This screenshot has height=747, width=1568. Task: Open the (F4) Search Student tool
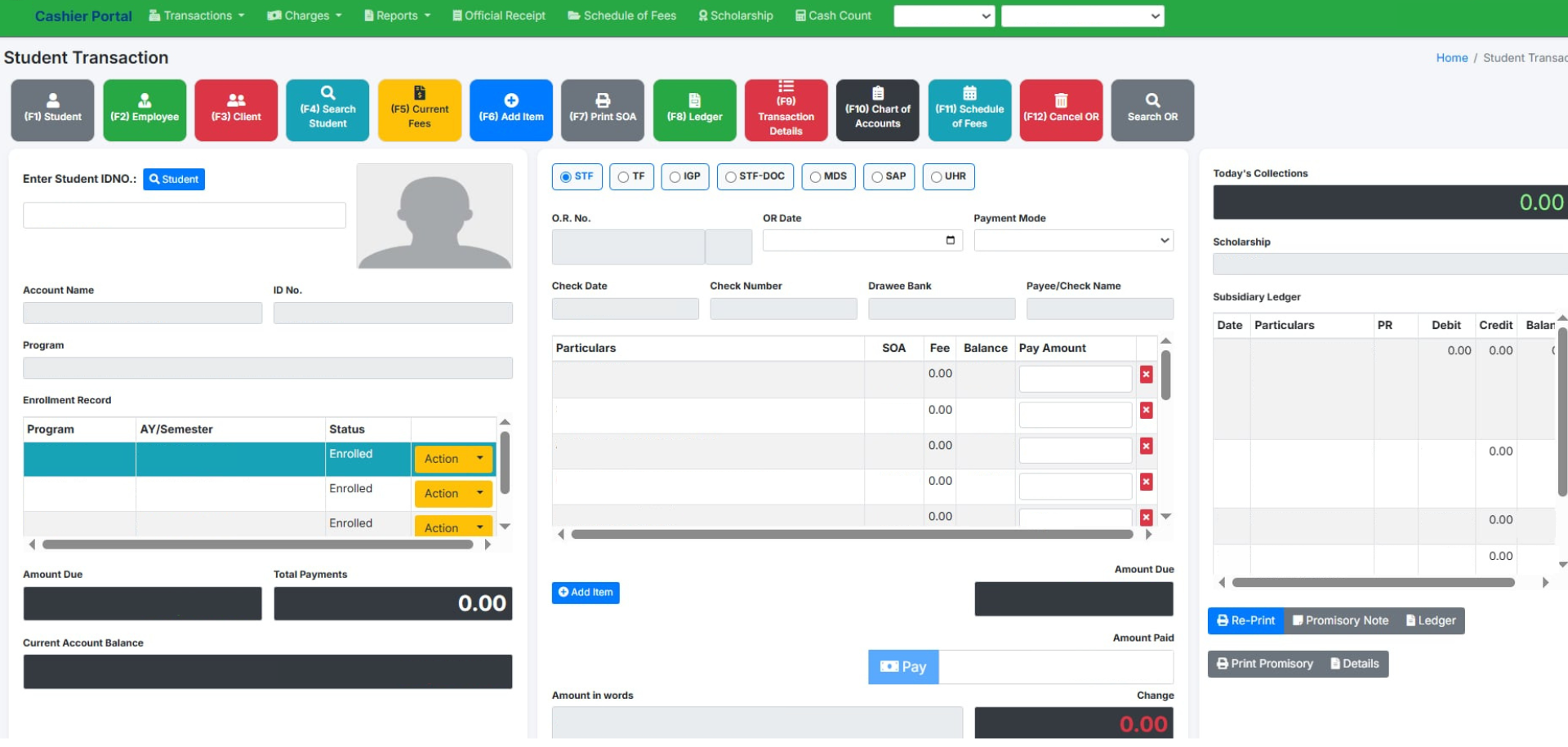(x=327, y=110)
